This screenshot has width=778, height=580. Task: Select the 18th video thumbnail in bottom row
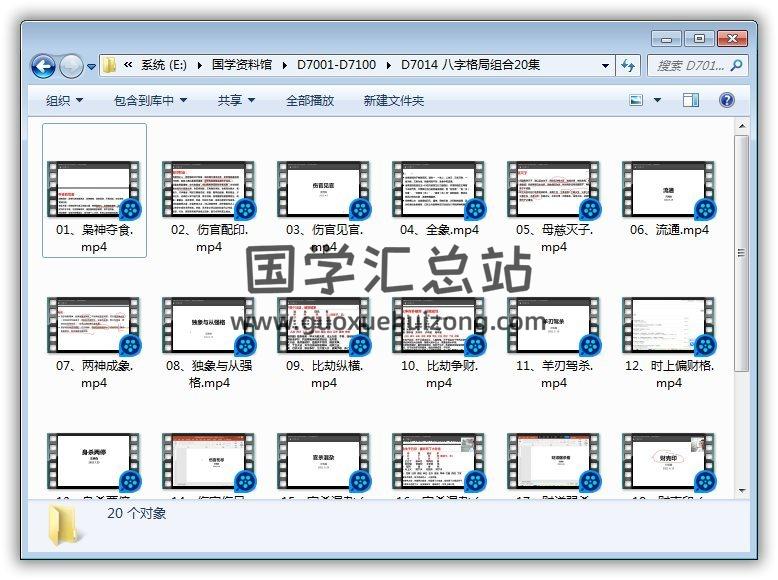click(x=669, y=461)
